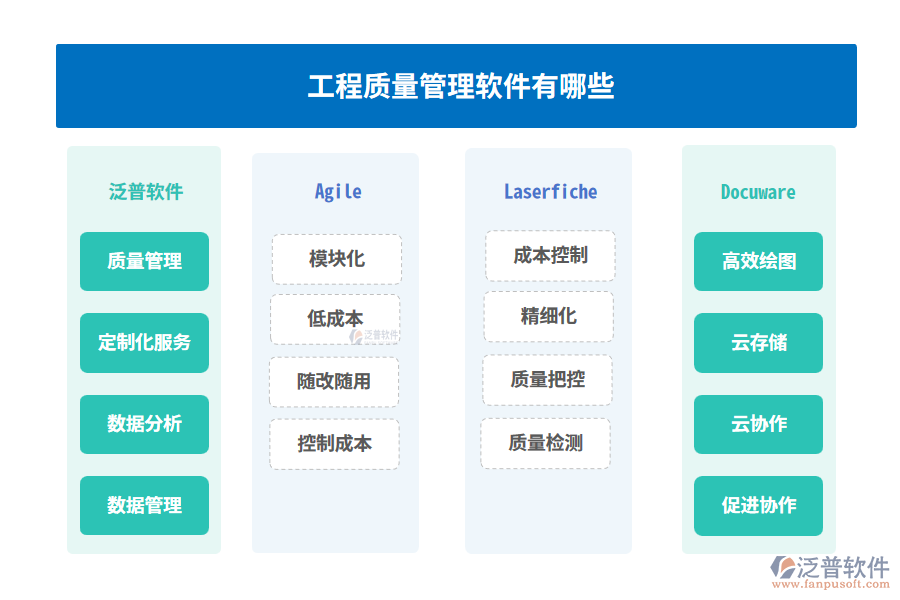900x600 pixels.
Task: Click the 控制成本 tag under Agile
Action: [x=334, y=444]
